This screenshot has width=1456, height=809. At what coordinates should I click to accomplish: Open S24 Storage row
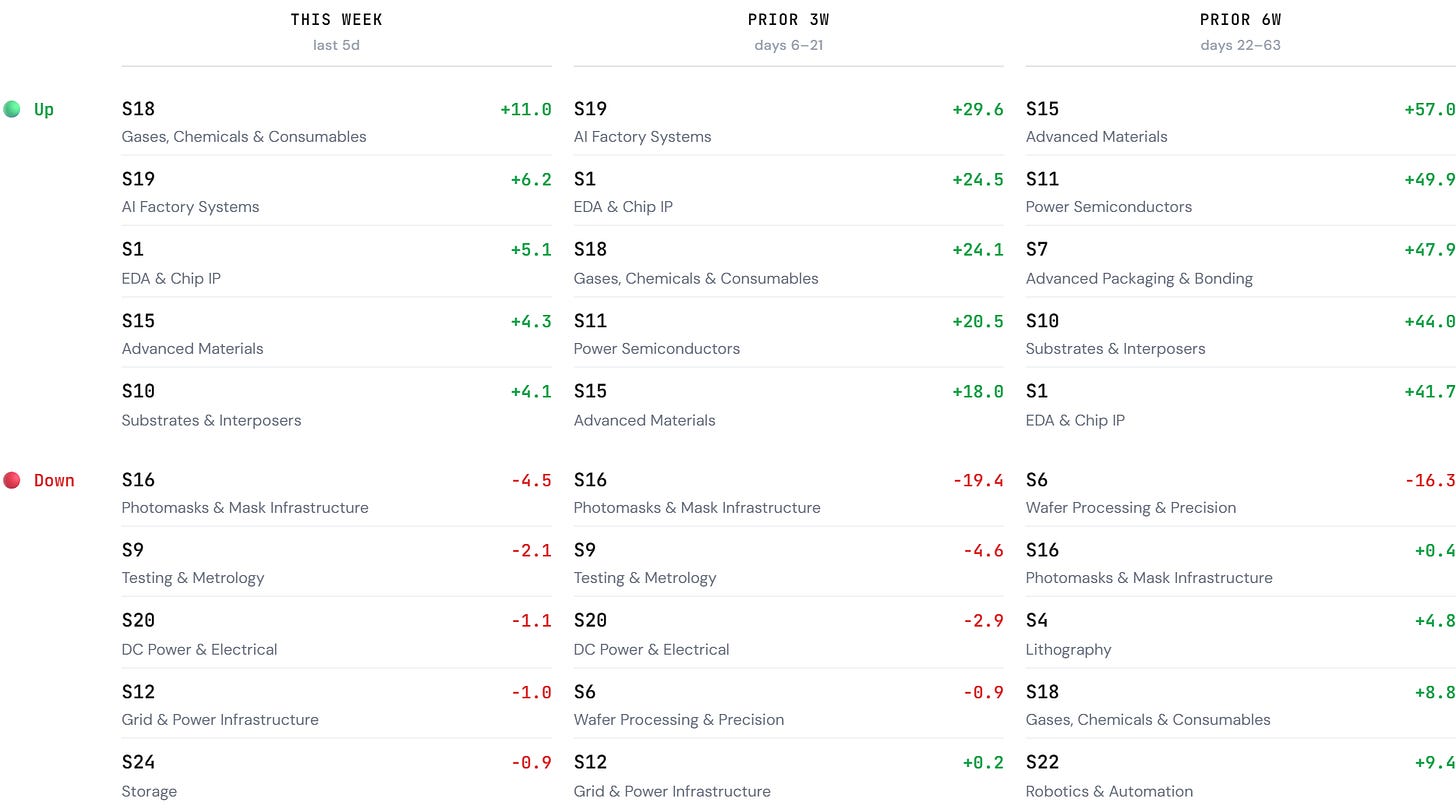[336, 775]
